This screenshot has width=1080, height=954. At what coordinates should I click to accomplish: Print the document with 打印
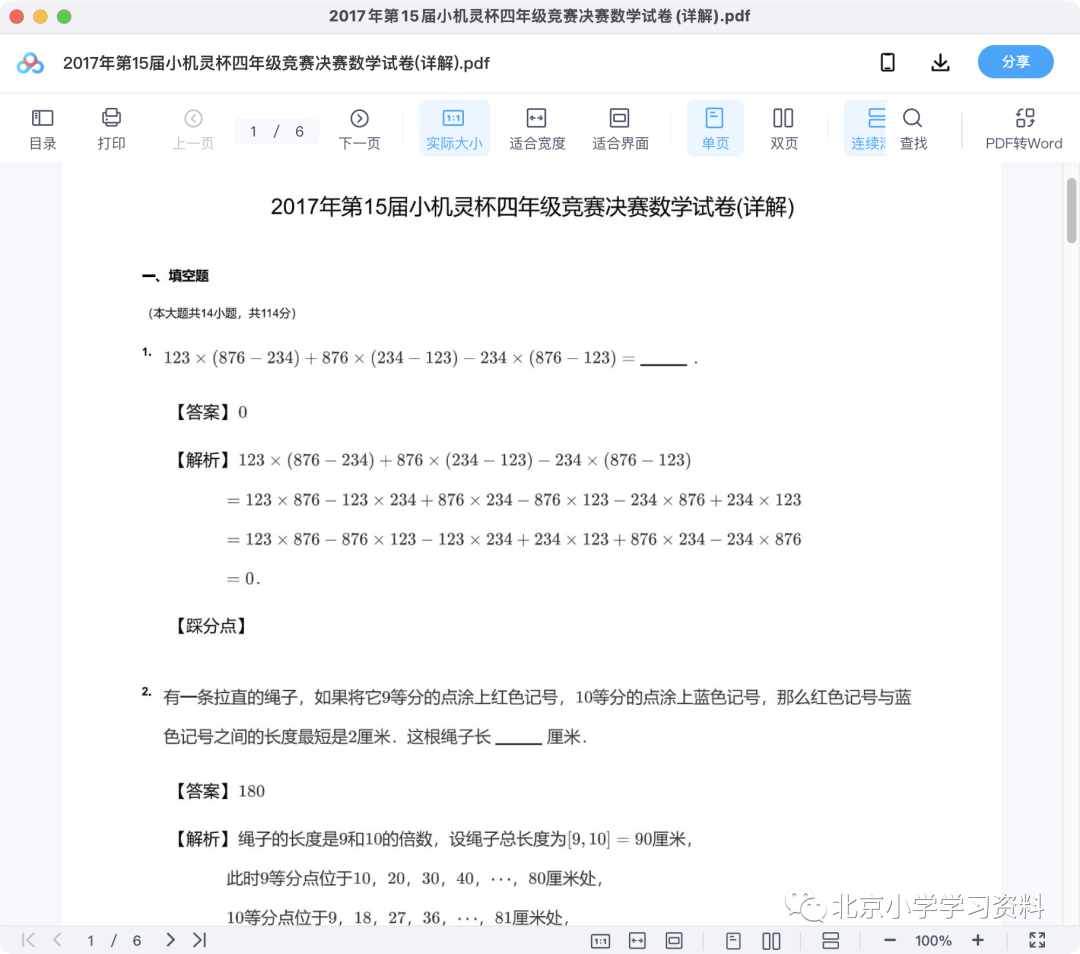click(x=111, y=129)
